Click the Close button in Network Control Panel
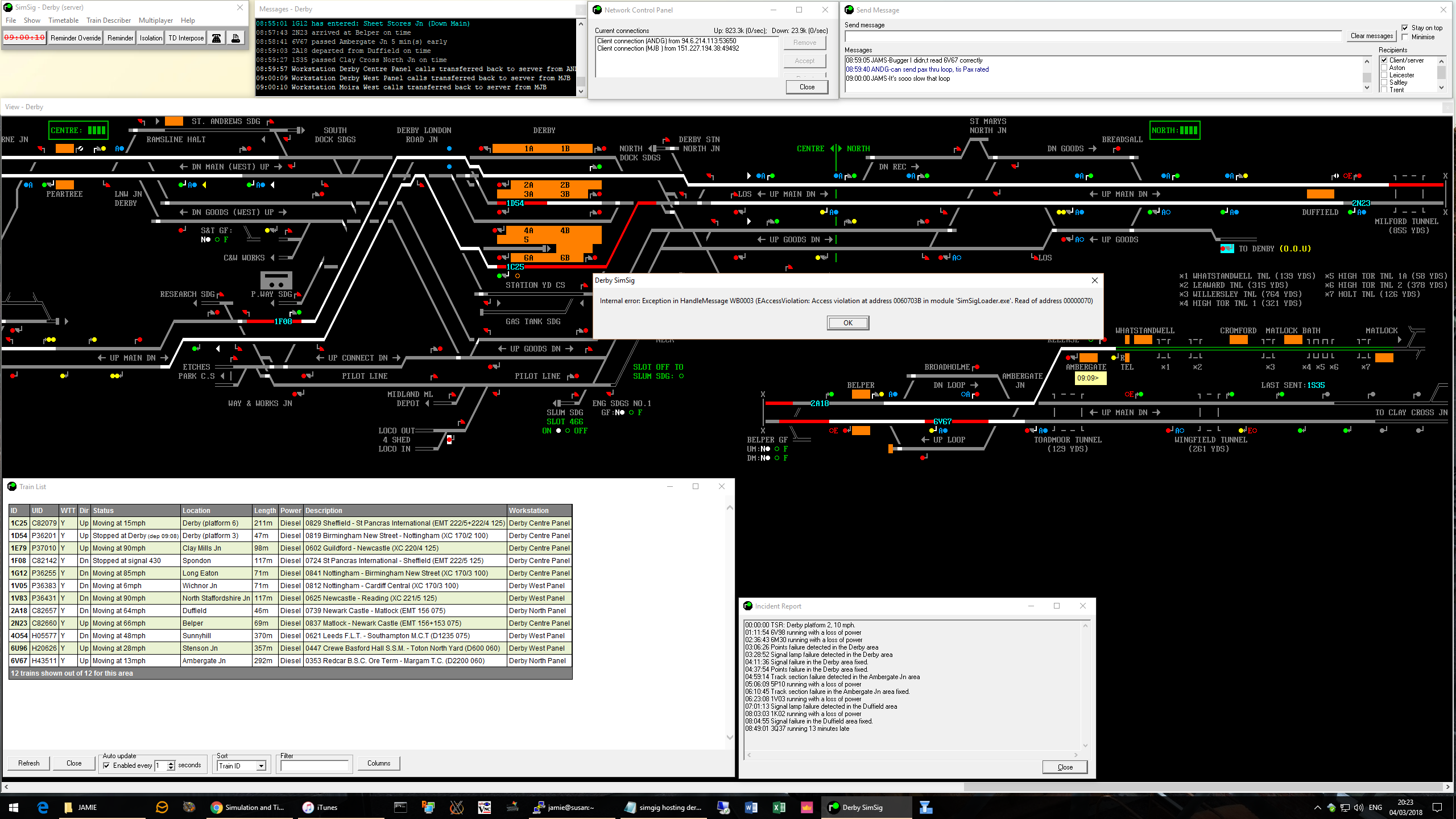The height and width of the screenshot is (819, 1456). point(806,87)
